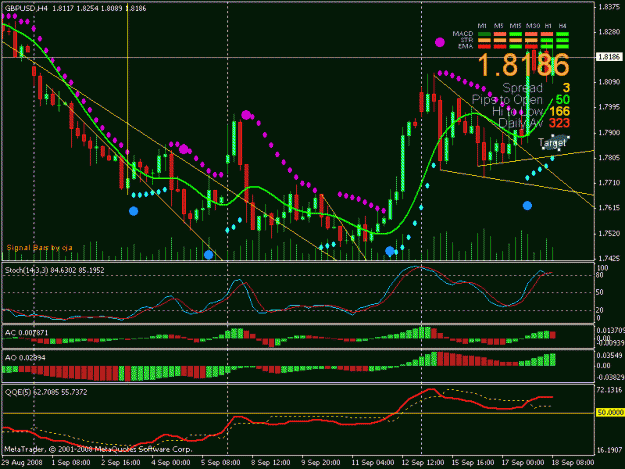Click the MACD M1 dark green signal bar

(484, 34)
